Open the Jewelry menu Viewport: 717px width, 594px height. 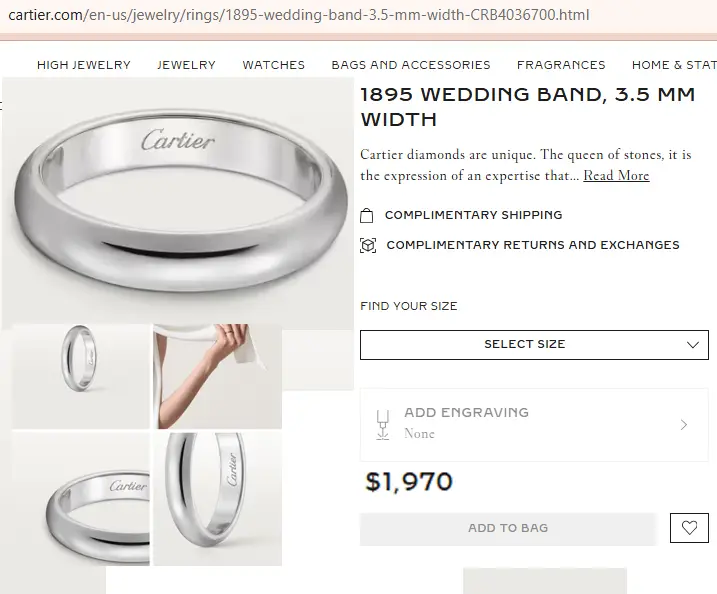pyautogui.click(x=186, y=65)
